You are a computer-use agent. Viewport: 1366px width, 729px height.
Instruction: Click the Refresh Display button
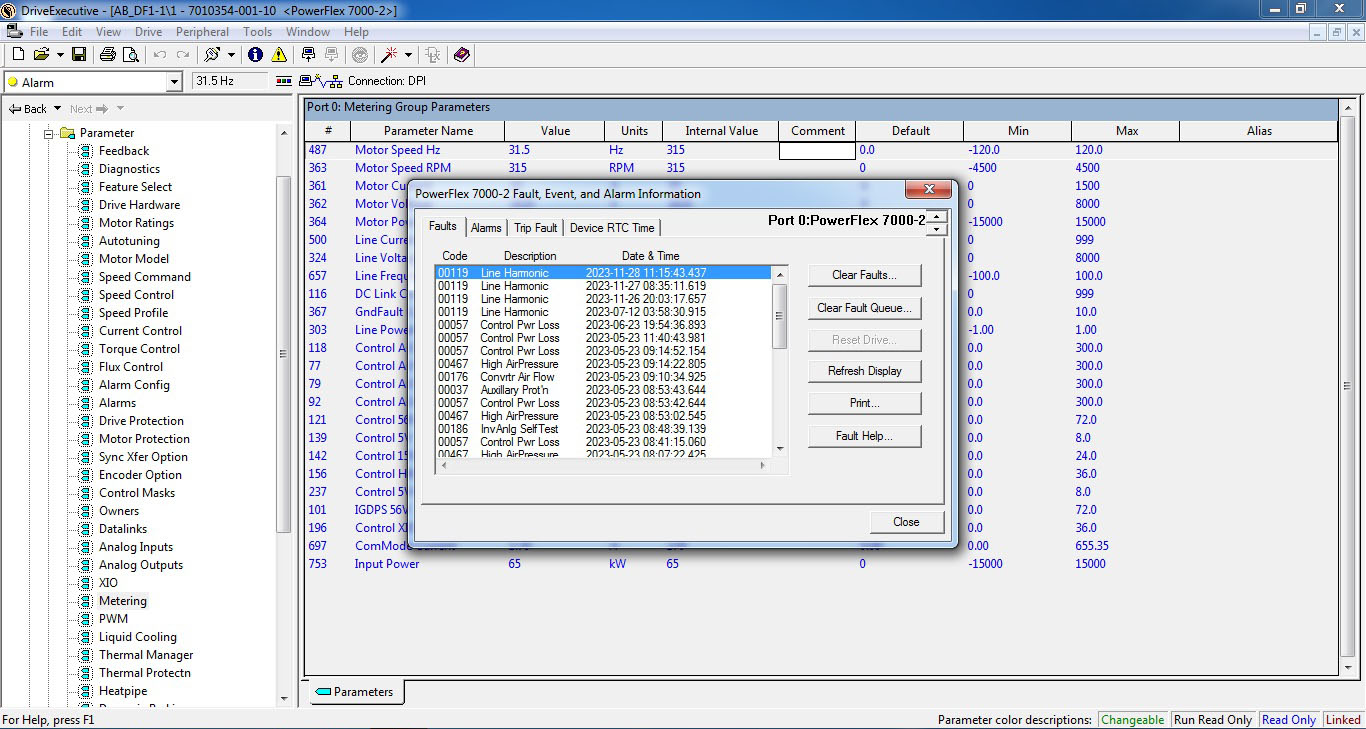[864, 371]
